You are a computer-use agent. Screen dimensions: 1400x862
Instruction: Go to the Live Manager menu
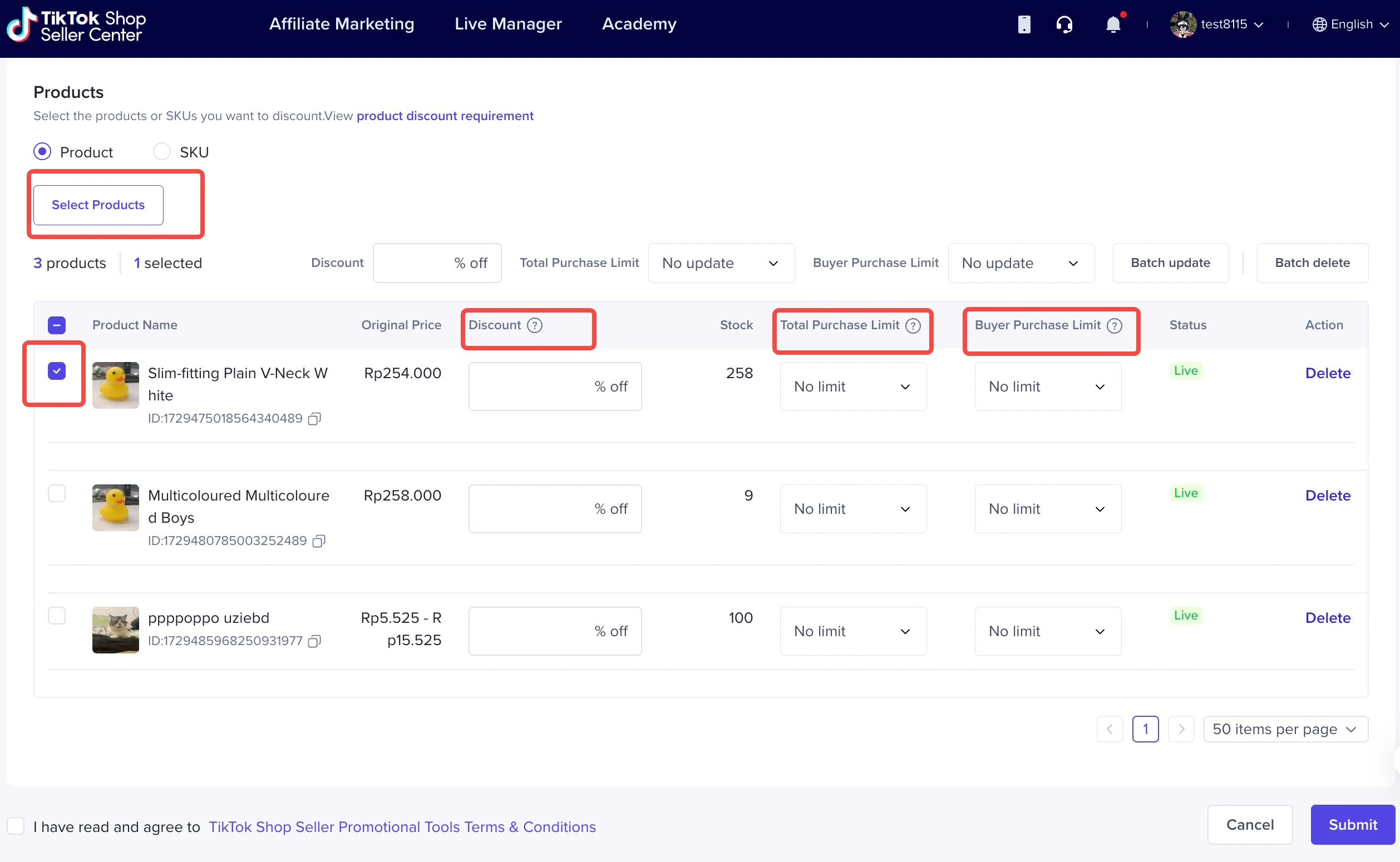click(x=507, y=24)
